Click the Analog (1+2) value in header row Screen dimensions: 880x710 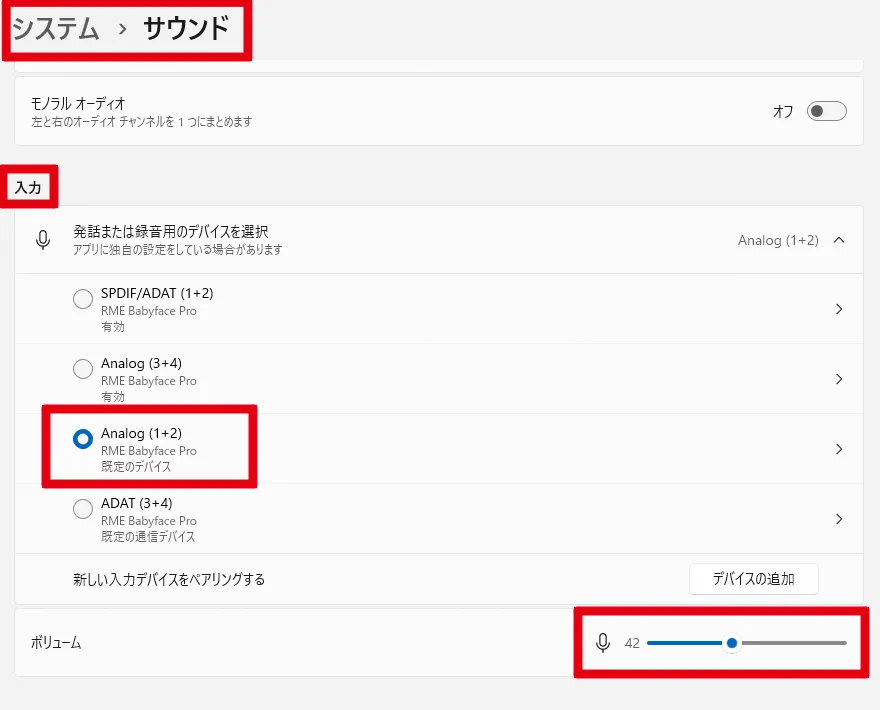778,240
